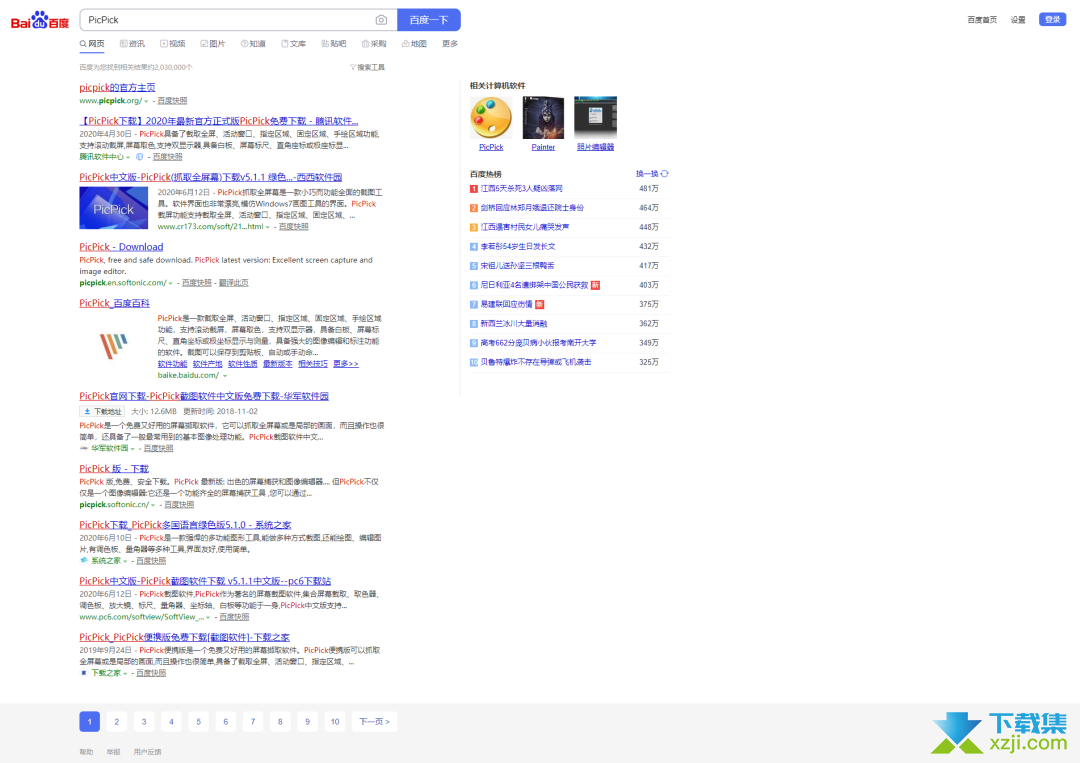
Task: Click the Painter software thumbnail
Action: coord(543,117)
